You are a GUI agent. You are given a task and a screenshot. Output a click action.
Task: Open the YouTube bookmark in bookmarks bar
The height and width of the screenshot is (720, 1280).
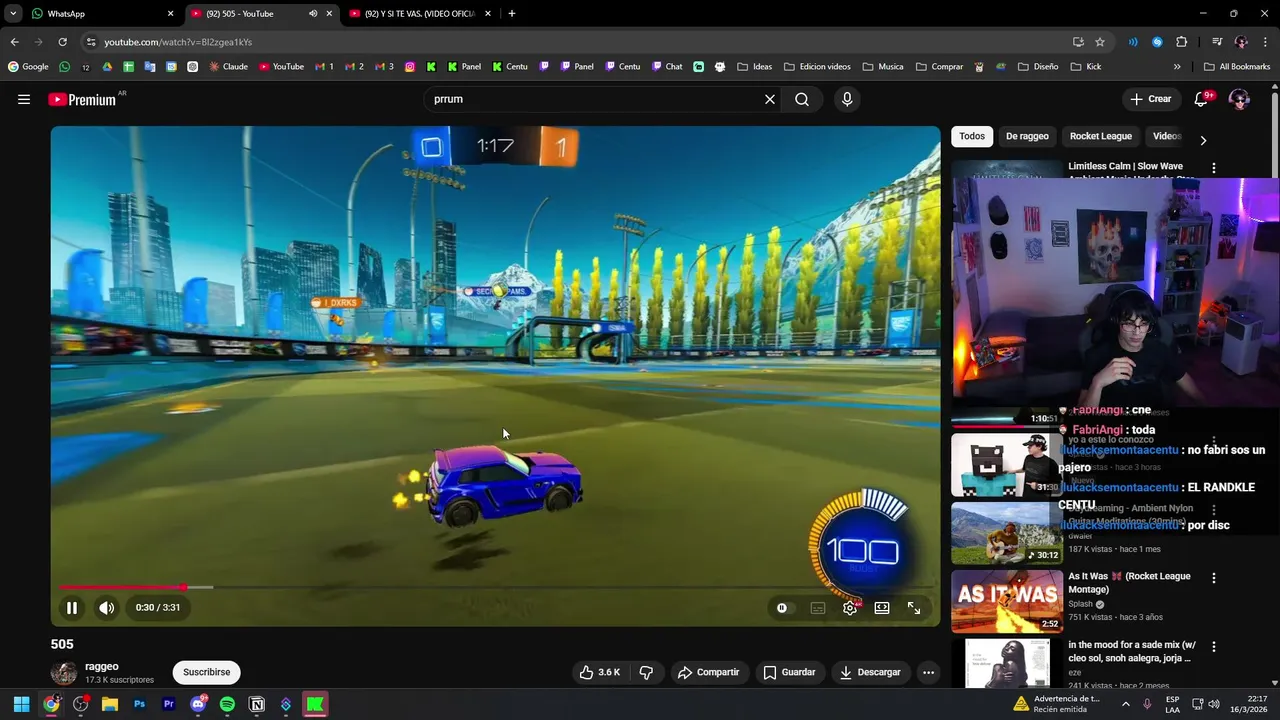coord(281,67)
